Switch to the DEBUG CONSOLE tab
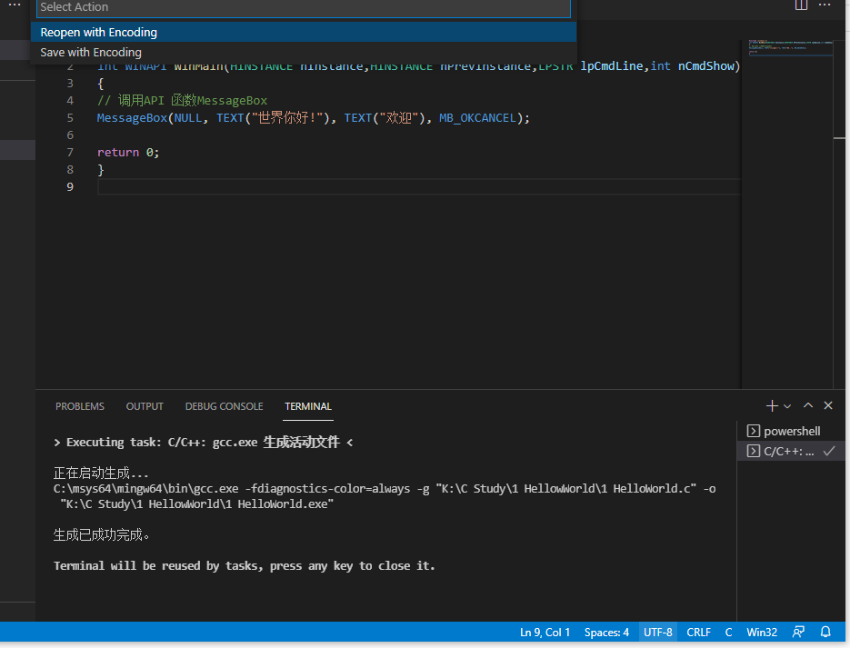The width and height of the screenshot is (850, 648). point(223,406)
